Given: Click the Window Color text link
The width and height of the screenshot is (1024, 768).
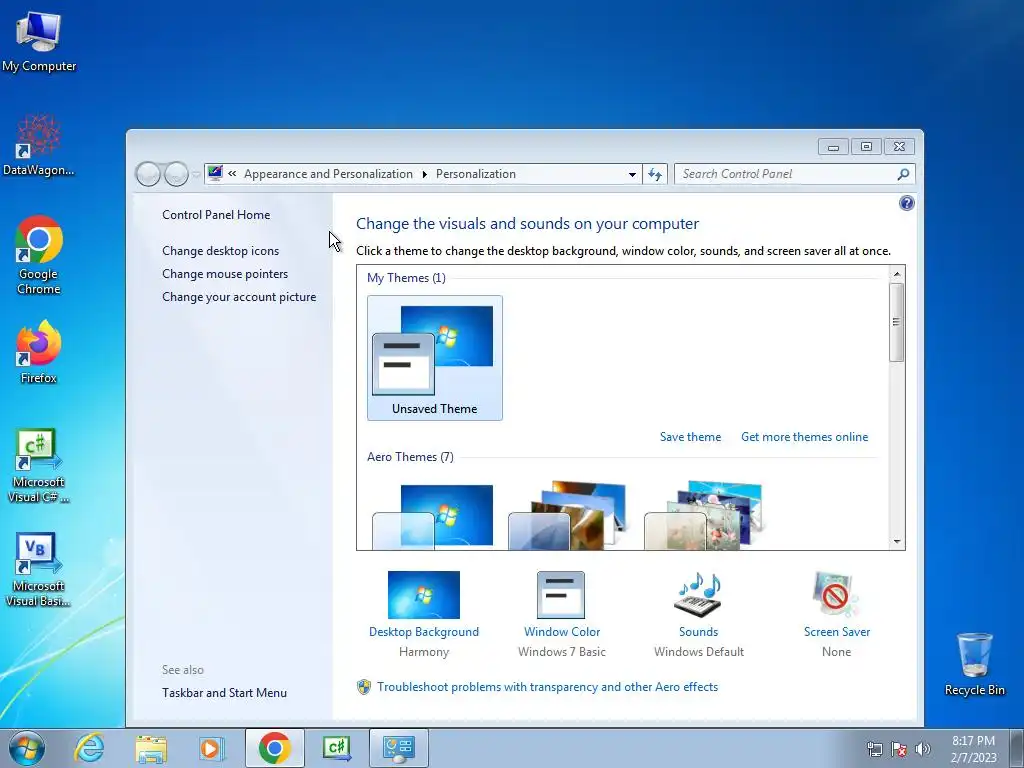Looking at the screenshot, I should pos(562,632).
